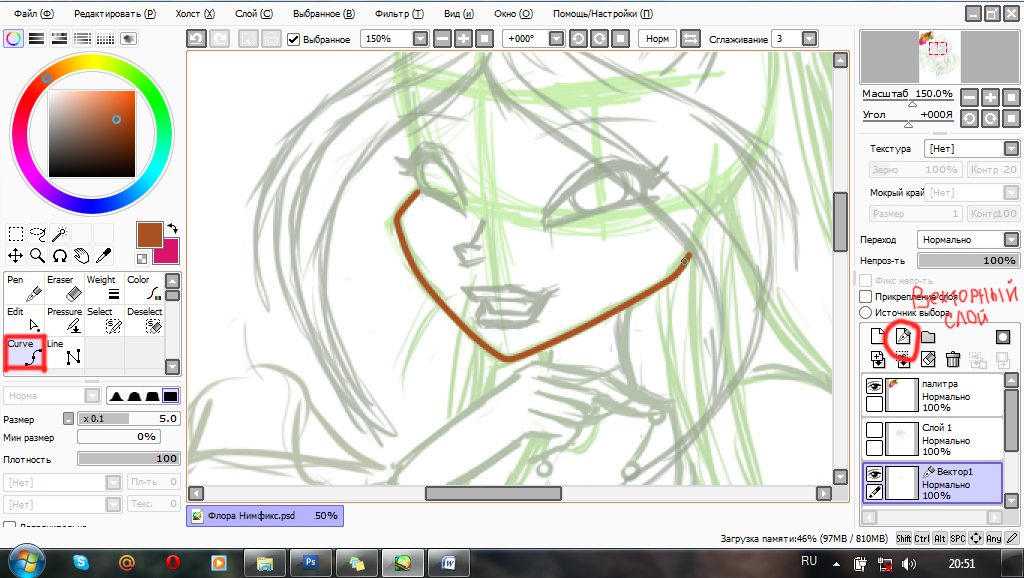This screenshot has width=1024, height=578.
Task: Create a new vector (linework) layer
Action: (903, 336)
